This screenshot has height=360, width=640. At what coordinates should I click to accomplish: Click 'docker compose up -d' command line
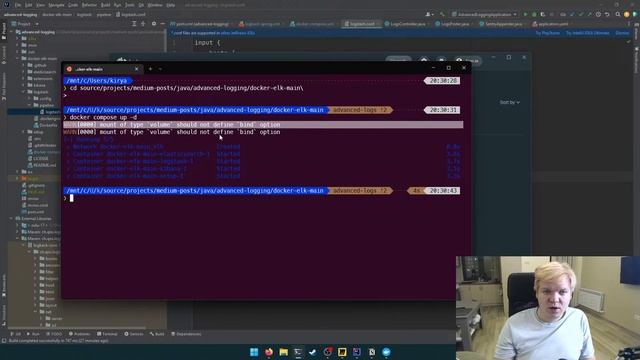point(103,118)
